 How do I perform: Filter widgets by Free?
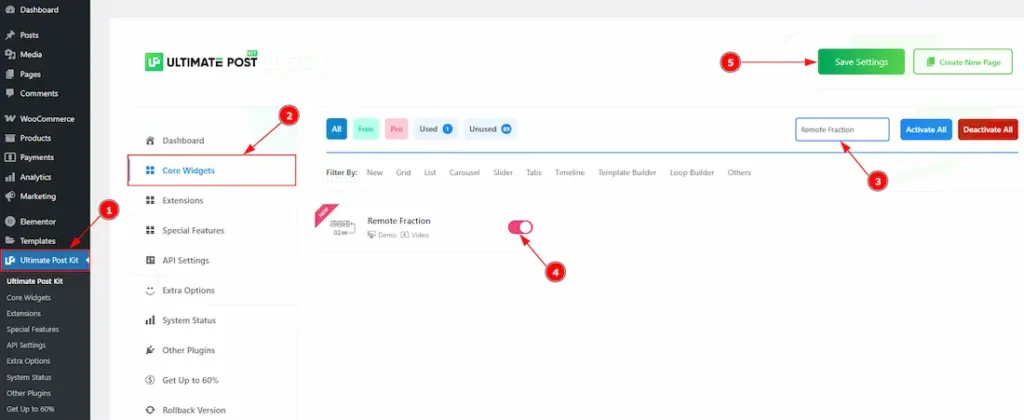tap(365, 129)
